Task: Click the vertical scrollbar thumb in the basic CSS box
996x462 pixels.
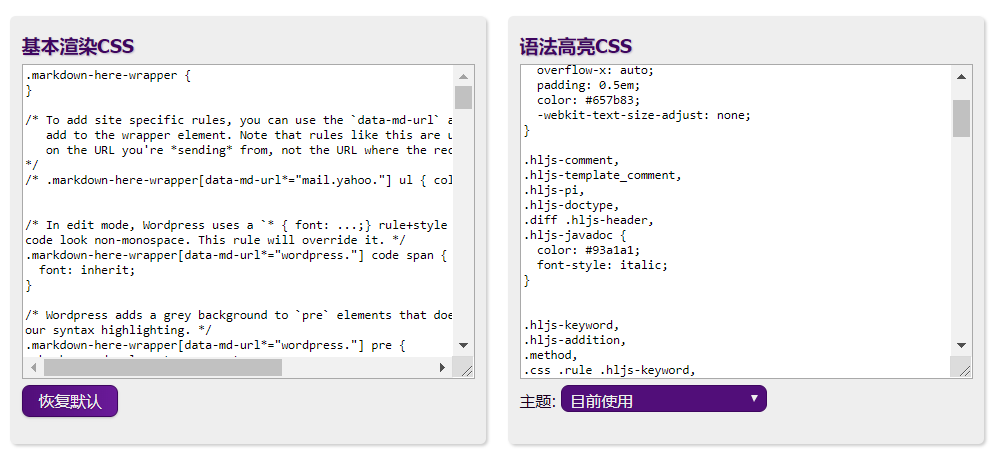Action: pos(463,97)
